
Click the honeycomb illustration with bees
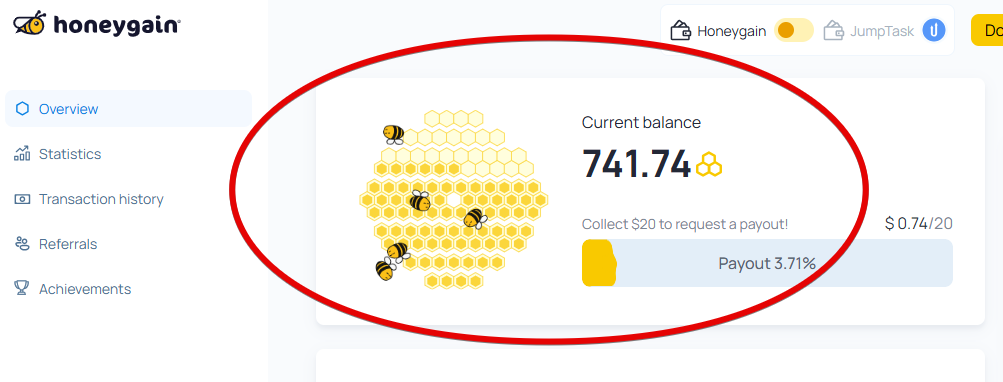(454, 199)
